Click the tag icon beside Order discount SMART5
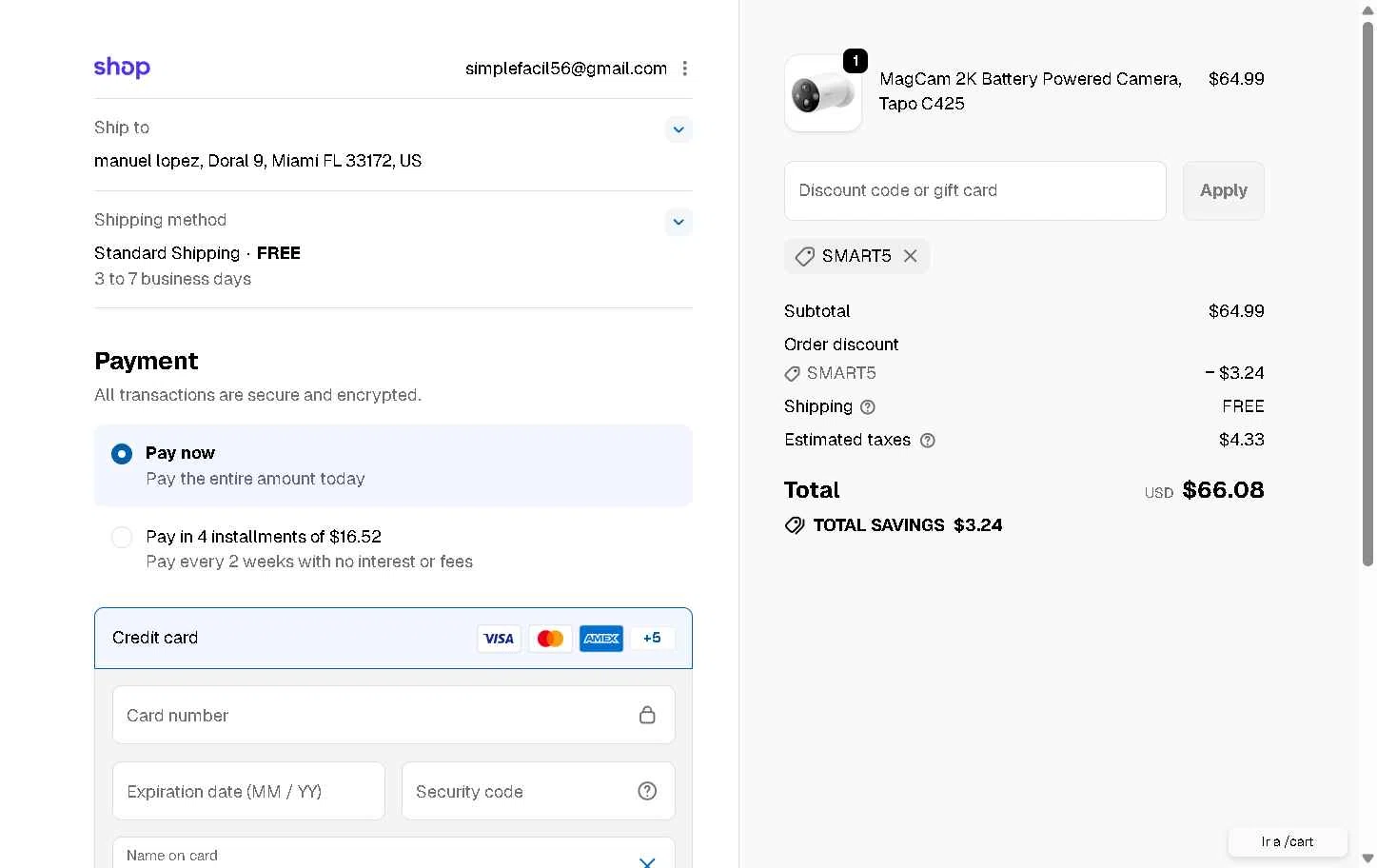Image resolution: width=1377 pixels, height=868 pixels. pyautogui.click(x=792, y=374)
